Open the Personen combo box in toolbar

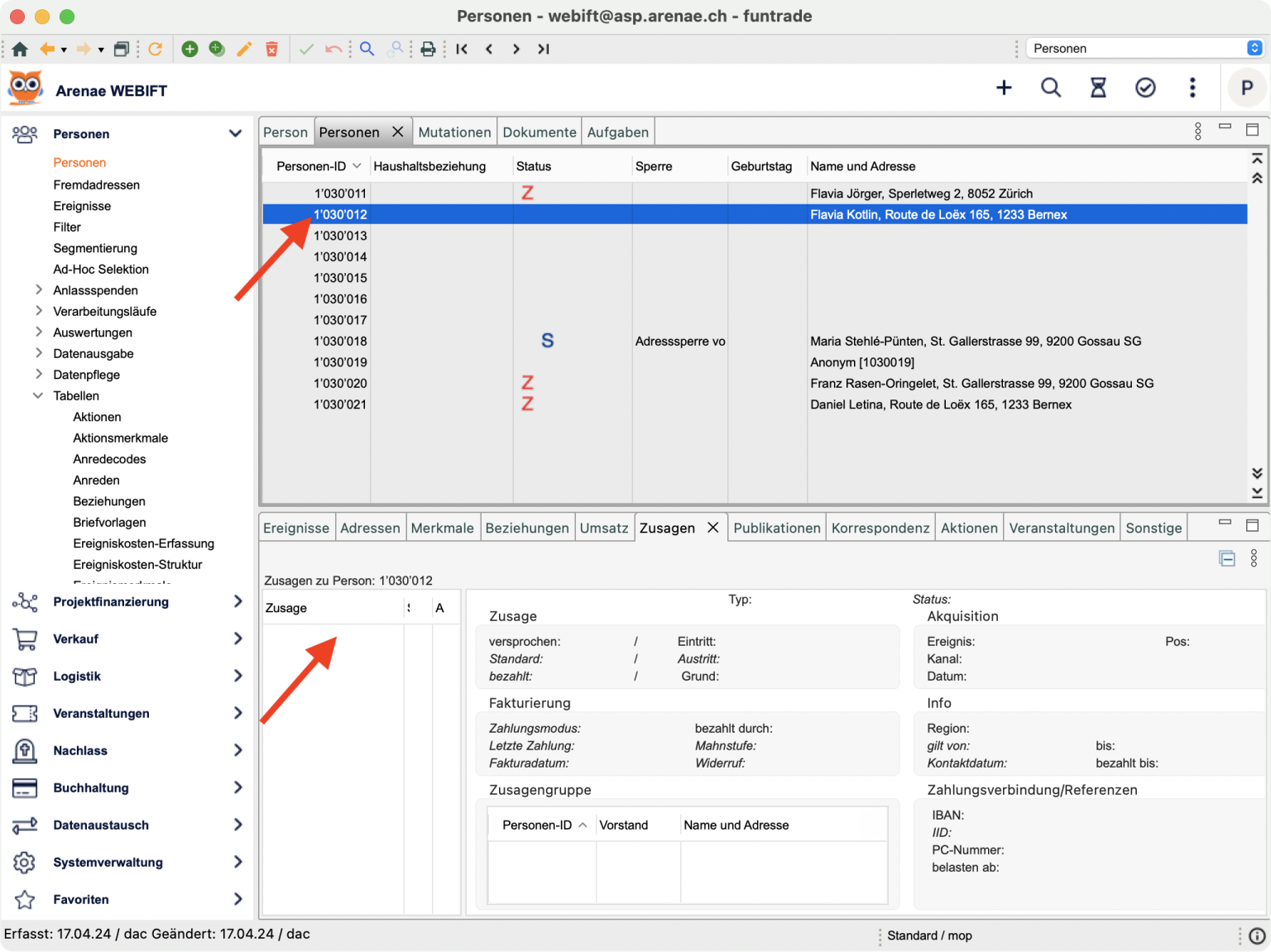tap(1145, 48)
